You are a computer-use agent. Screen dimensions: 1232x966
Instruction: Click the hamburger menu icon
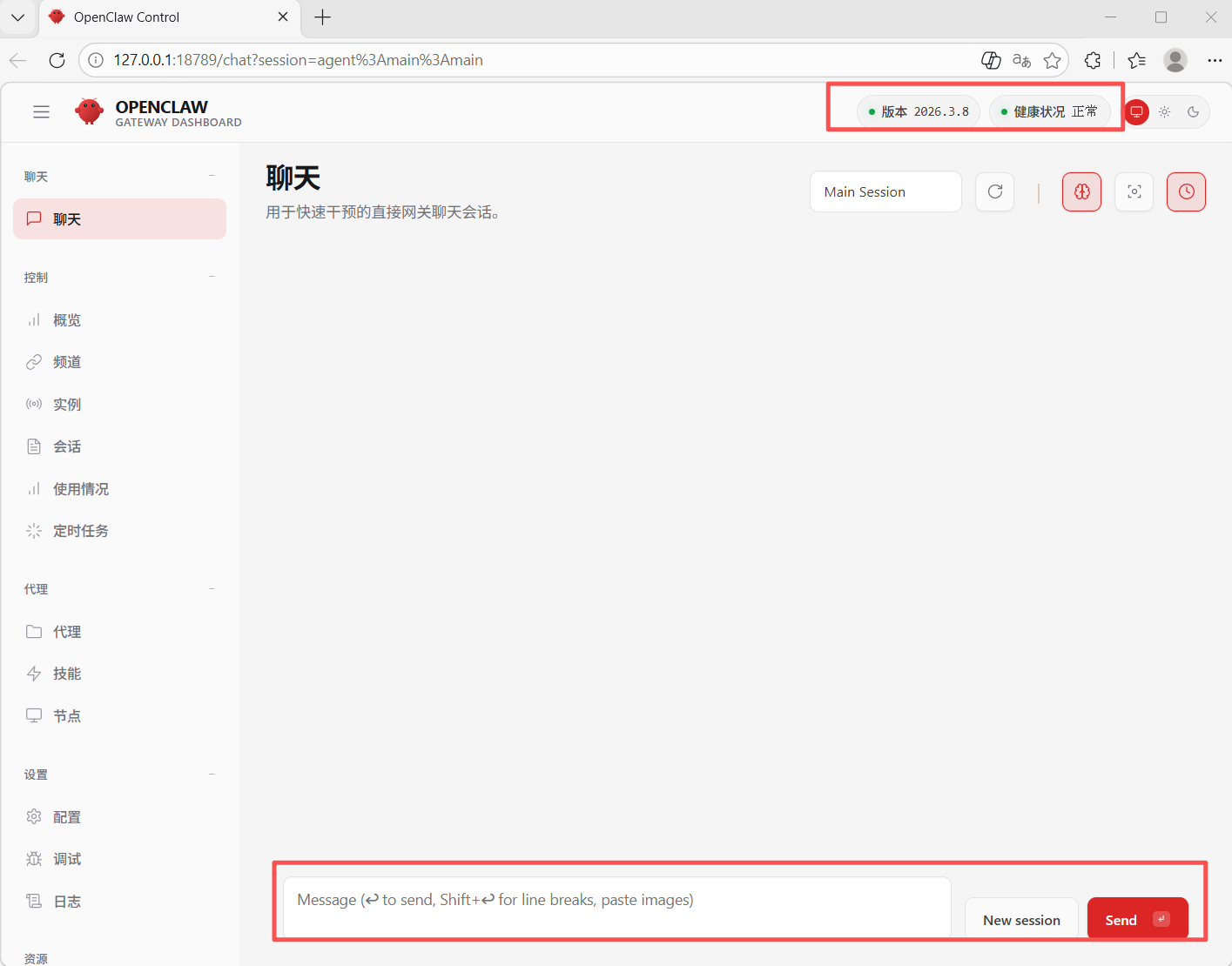click(41, 111)
